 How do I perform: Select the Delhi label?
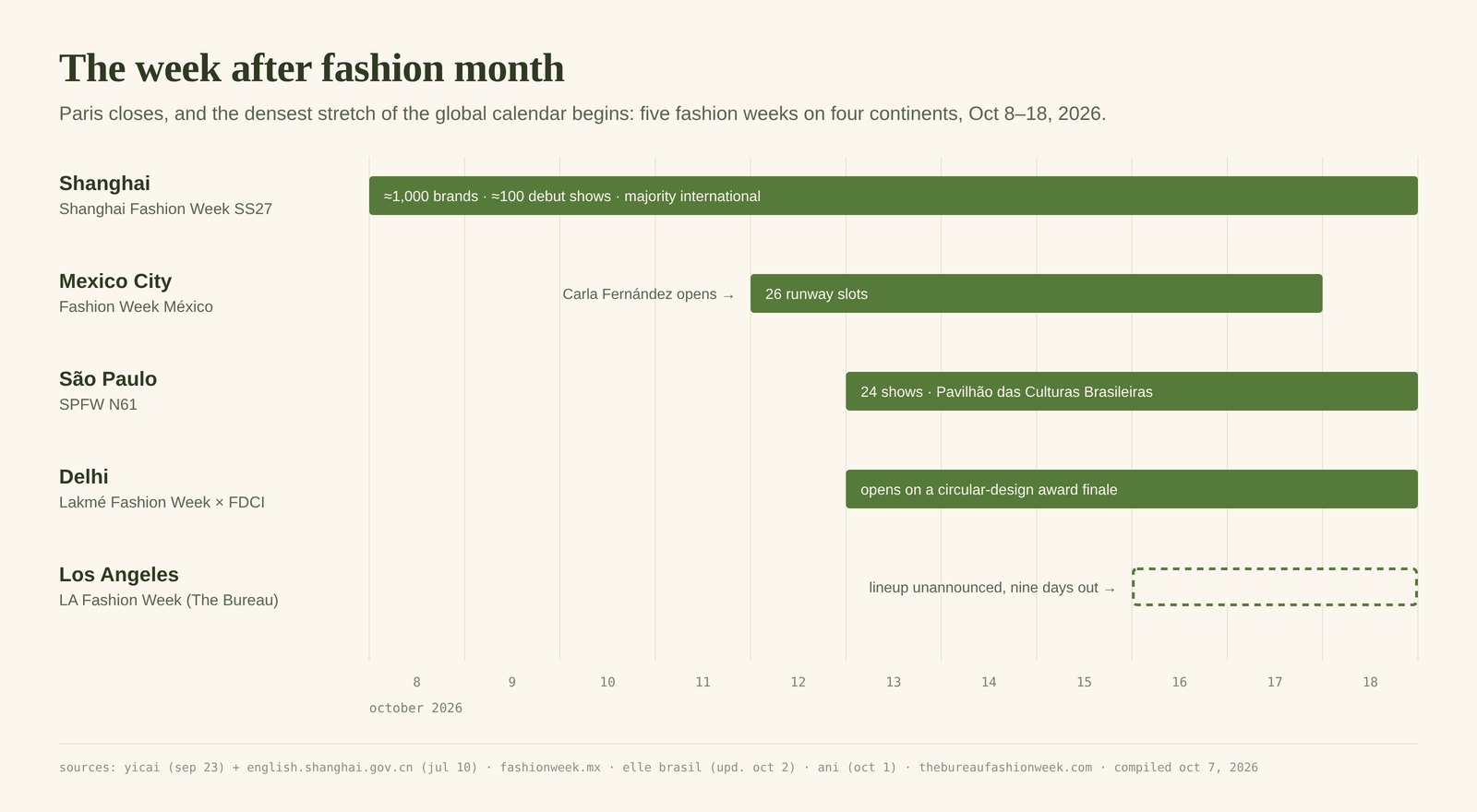[x=84, y=476]
